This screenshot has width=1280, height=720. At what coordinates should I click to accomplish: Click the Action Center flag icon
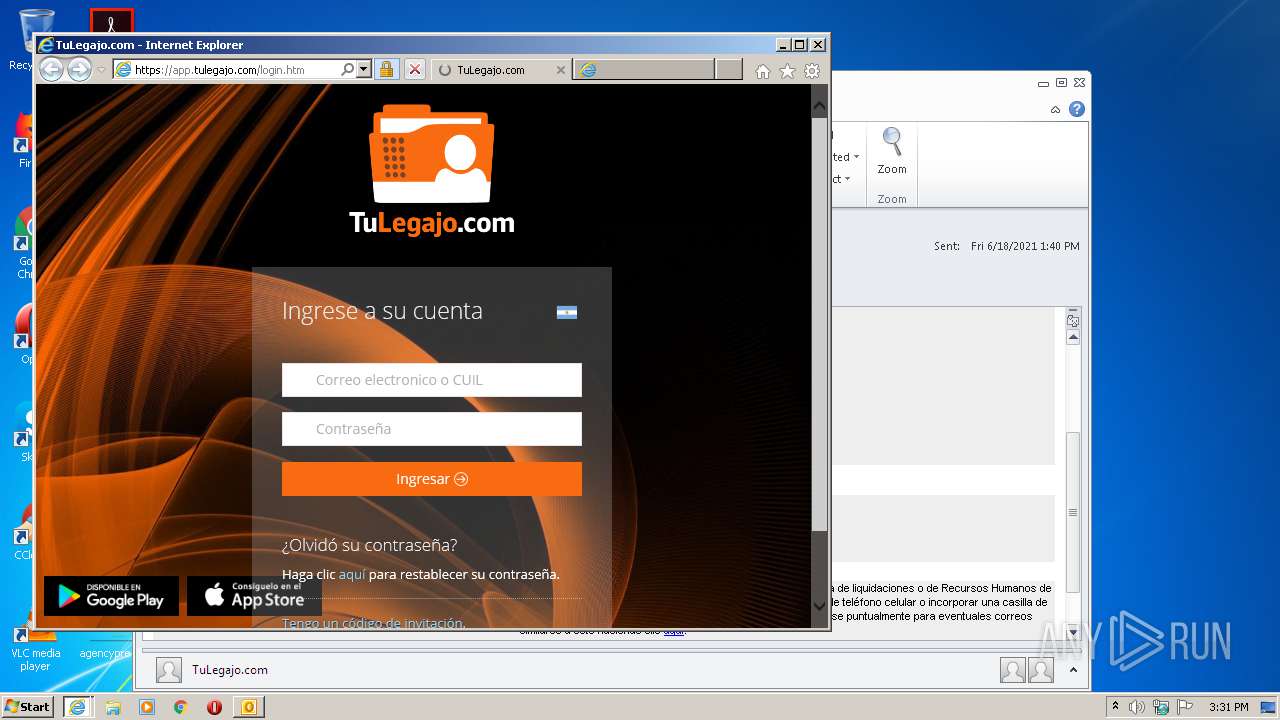1185,707
